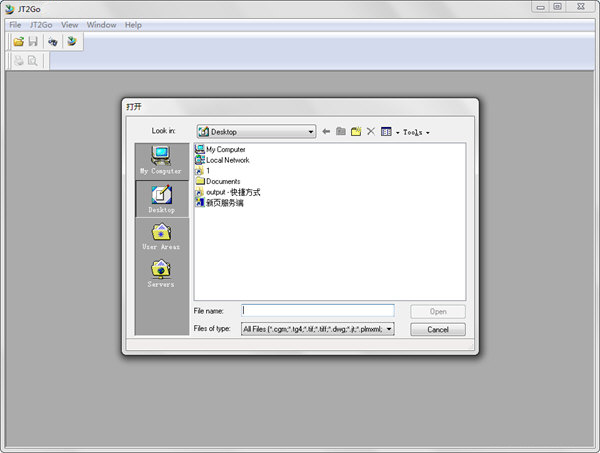Image resolution: width=600 pixels, height=453 pixels.
Task: Open the Tools dropdown menu
Action: click(x=416, y=132)
